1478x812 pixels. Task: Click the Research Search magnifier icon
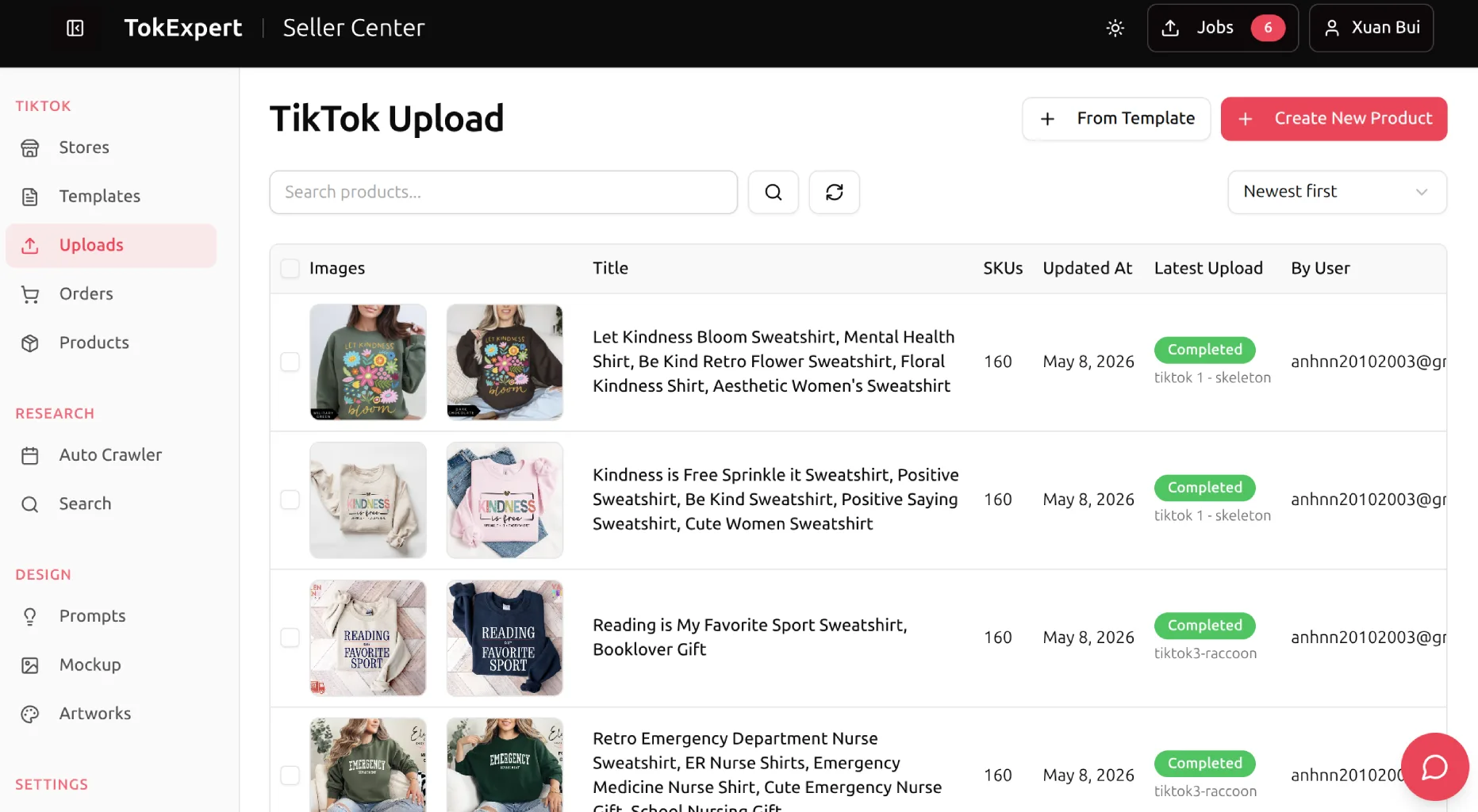point(30,504)
